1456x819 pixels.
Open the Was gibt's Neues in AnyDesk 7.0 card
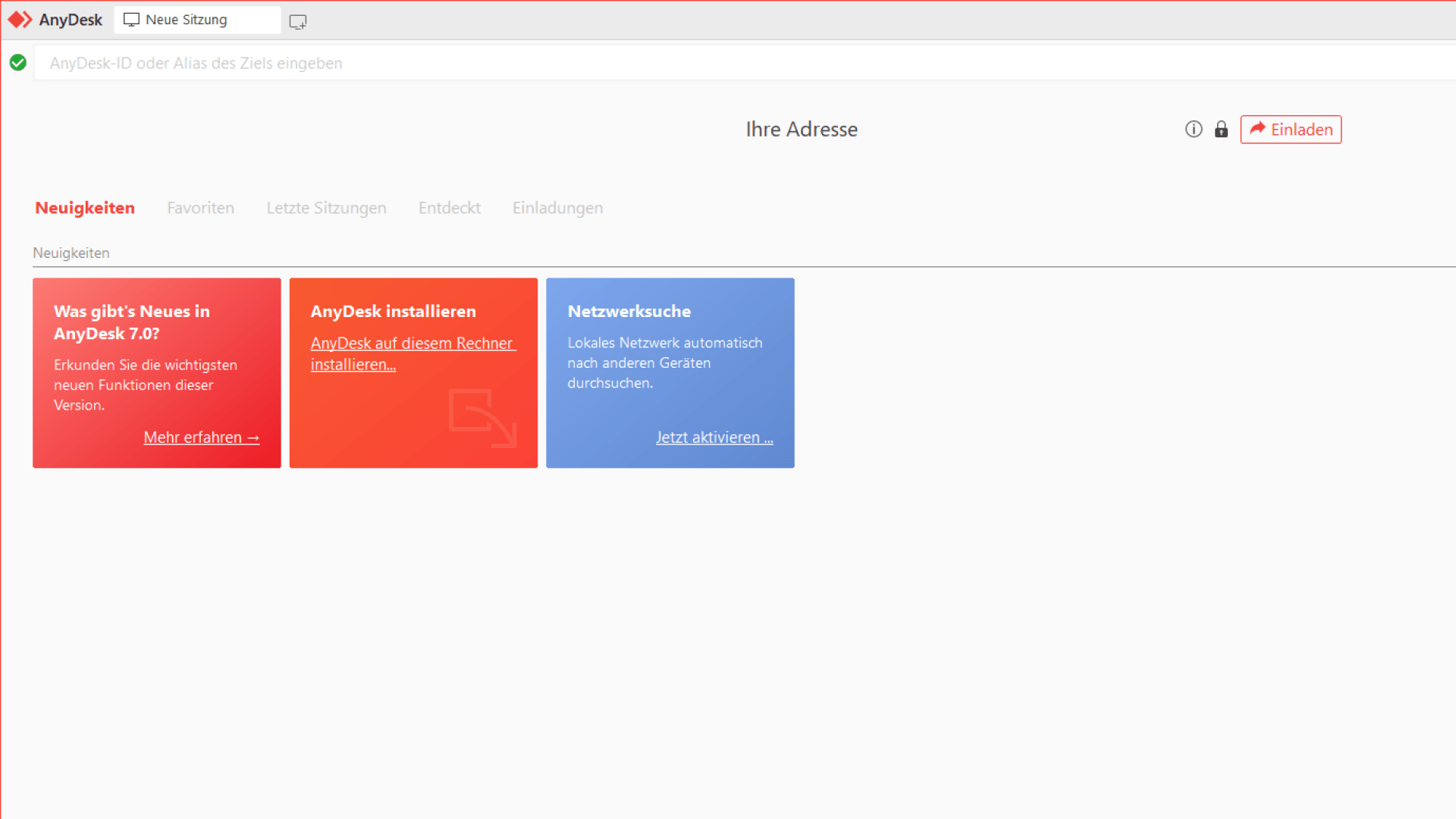coord(157,373)
